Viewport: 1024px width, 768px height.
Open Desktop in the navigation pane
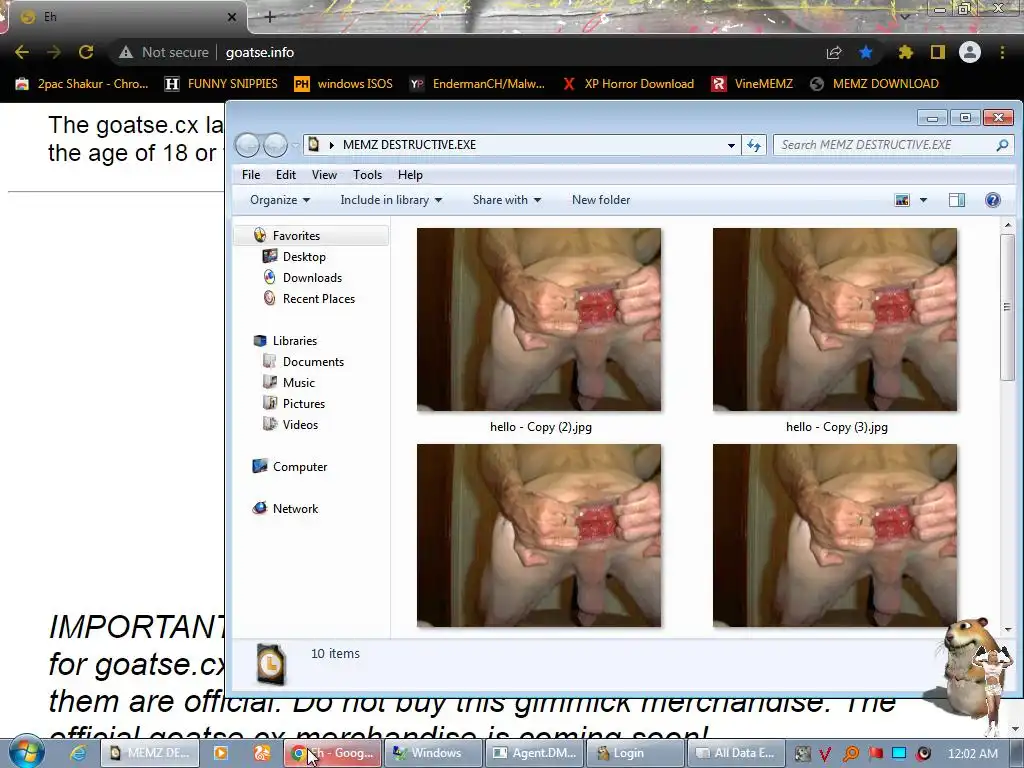click(304, 257)
